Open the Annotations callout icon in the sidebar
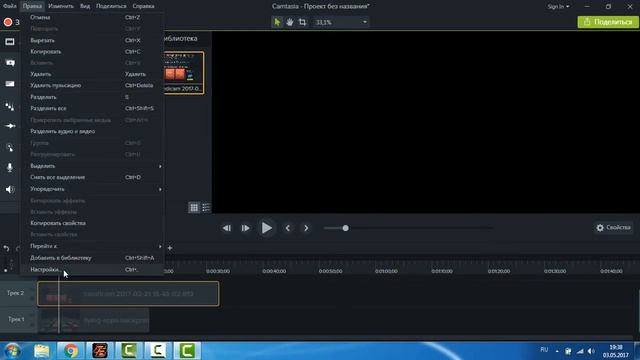 coord(10,62)
